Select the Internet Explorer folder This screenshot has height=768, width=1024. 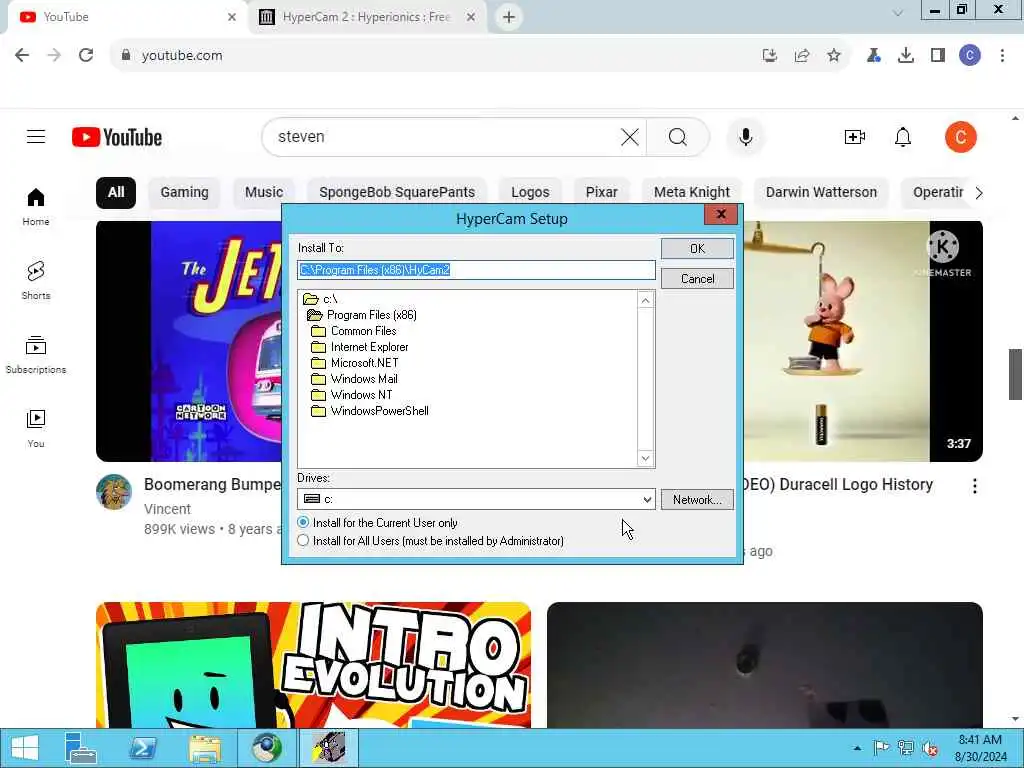pyautogui.click(x=360, y=347)
